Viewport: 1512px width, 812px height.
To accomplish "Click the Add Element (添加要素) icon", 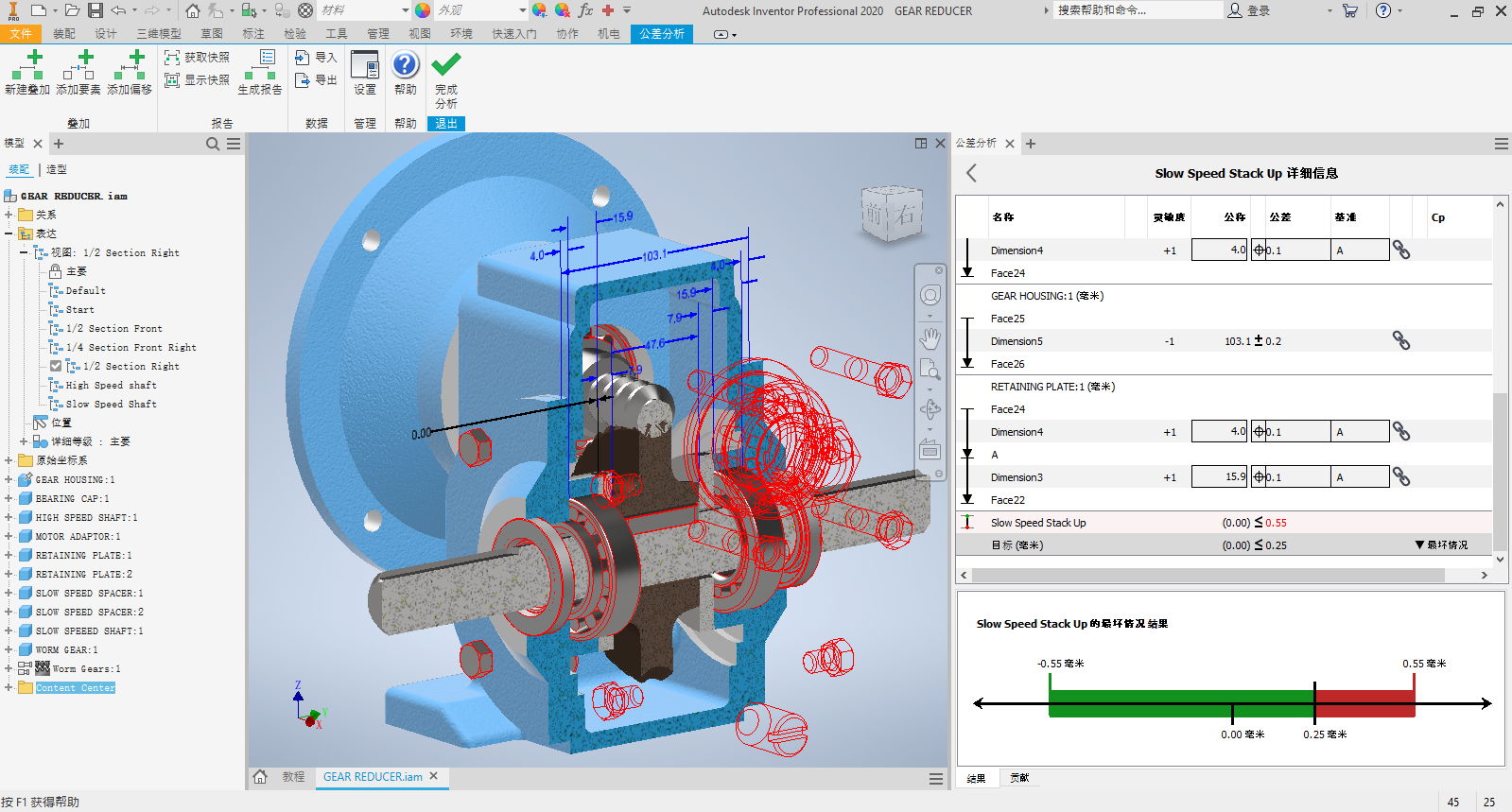I will pos(78,64).
